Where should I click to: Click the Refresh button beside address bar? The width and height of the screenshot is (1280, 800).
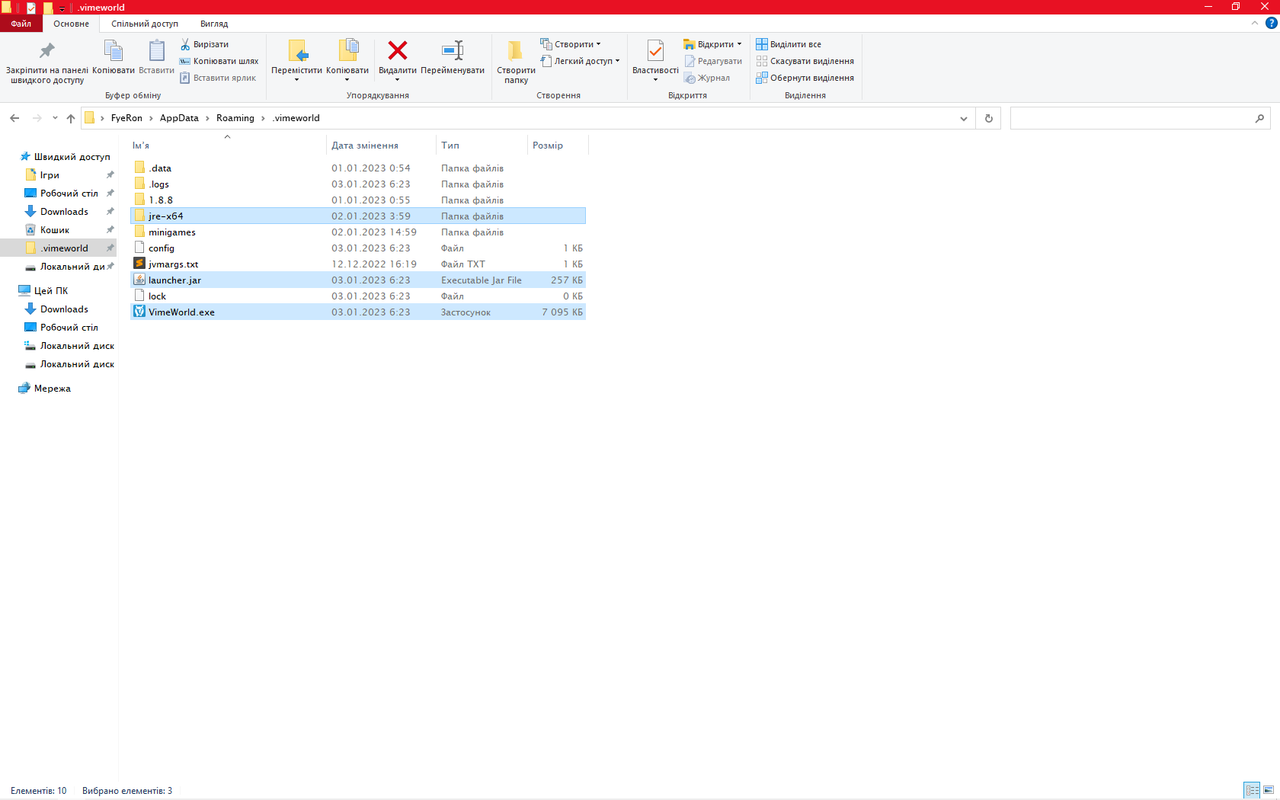pyautogui.click(x=988, y=118)
